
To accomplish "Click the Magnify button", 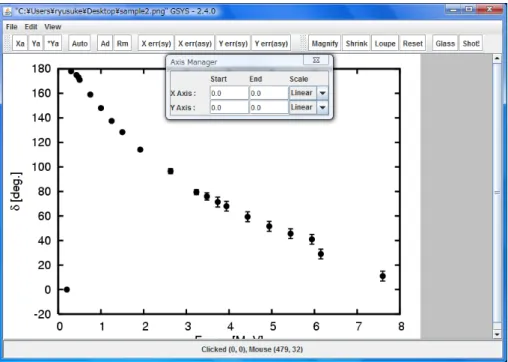I will click(325, 43).
